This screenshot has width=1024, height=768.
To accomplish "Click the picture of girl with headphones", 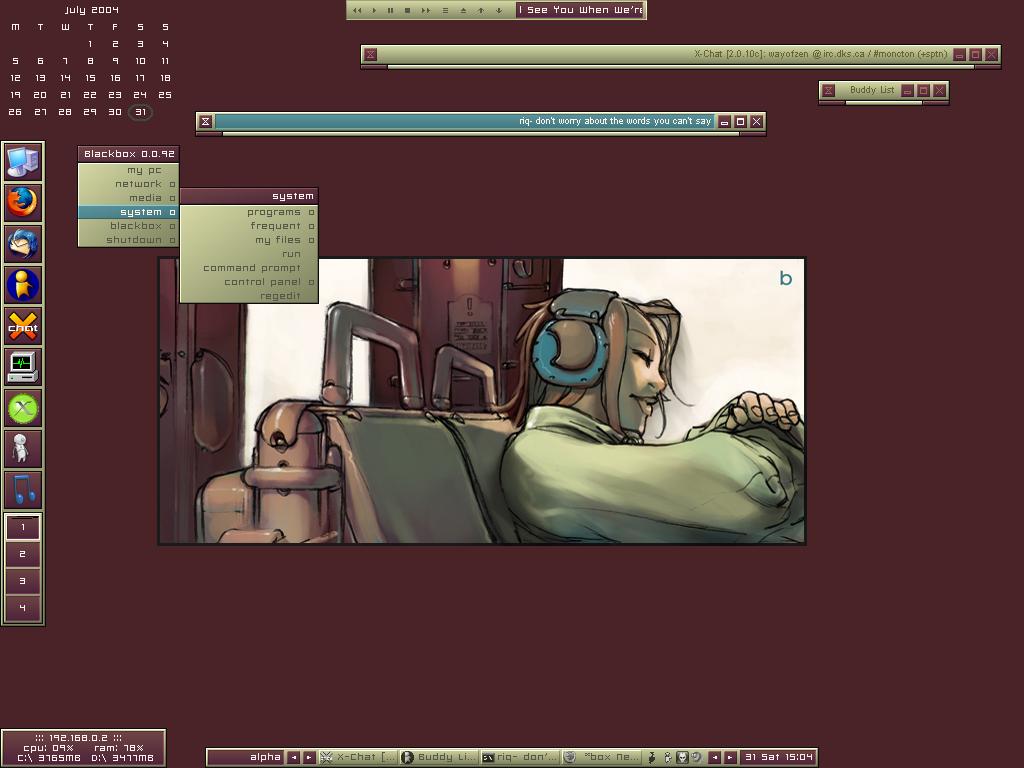I will click(482, 401).
